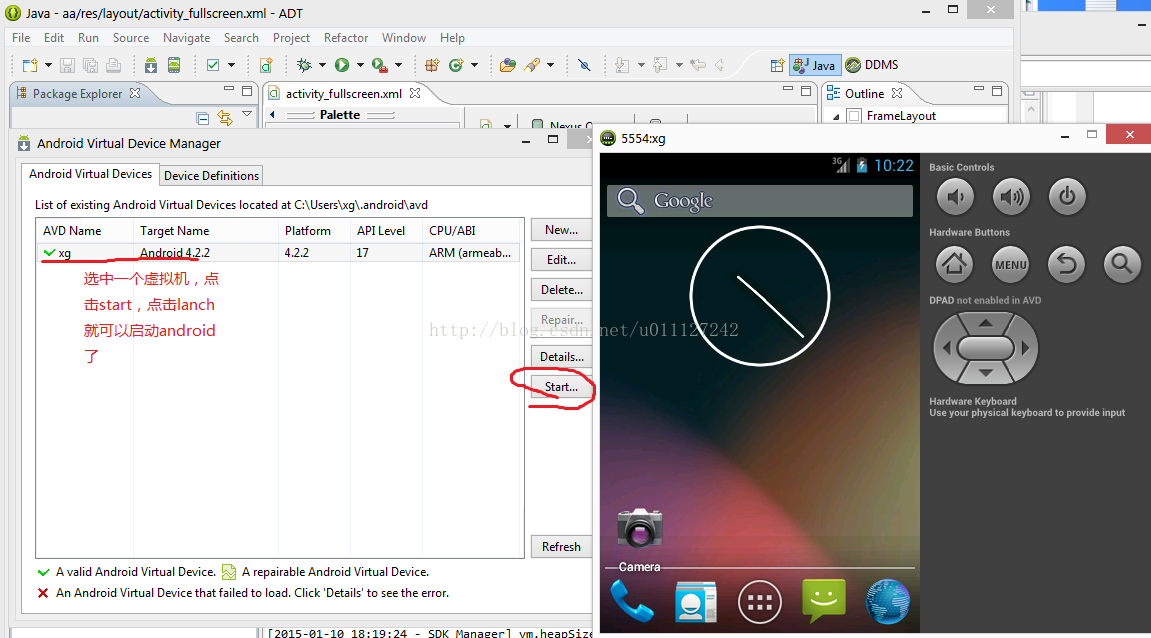Screen dimensions: 1151x638
Task: Open the app drawer on the emulator
Action: coord(759,602)
